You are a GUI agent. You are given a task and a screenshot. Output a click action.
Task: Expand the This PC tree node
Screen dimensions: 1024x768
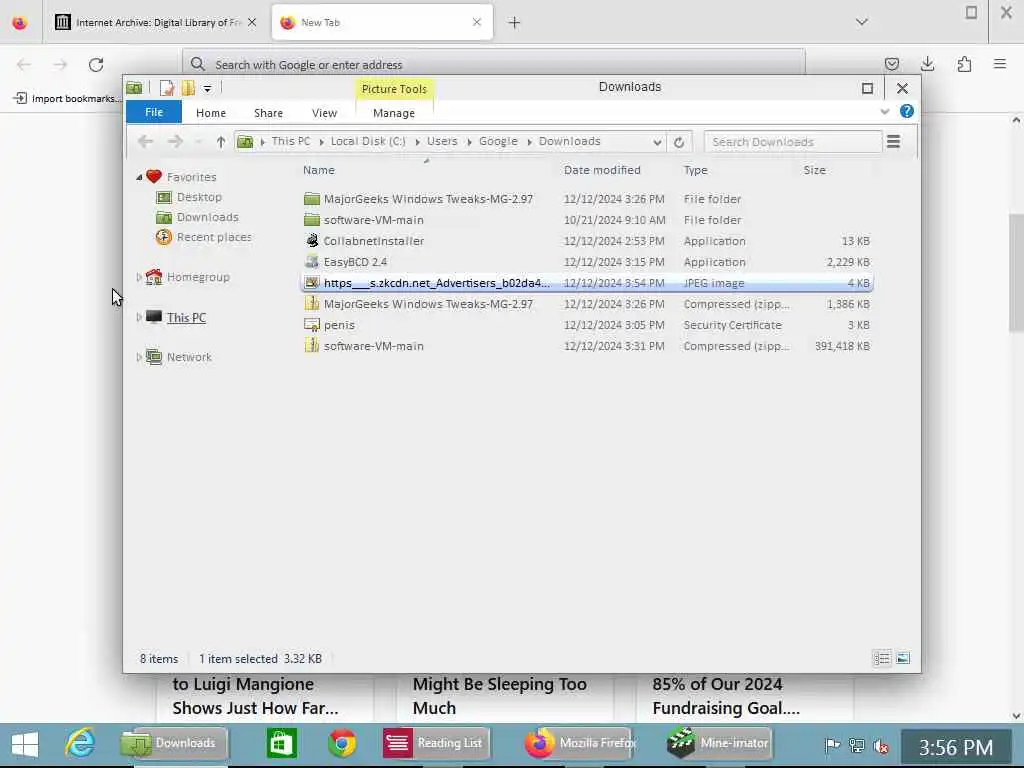[x=139, y=317]
